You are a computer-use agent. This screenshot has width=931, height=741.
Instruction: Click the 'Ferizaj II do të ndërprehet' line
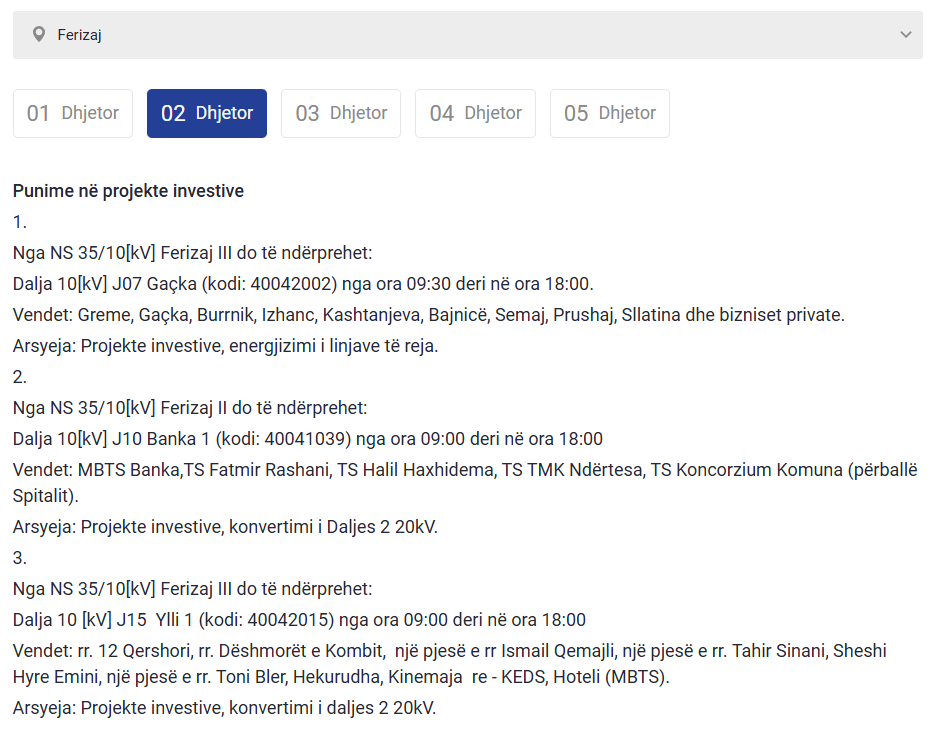click(190, 408)
